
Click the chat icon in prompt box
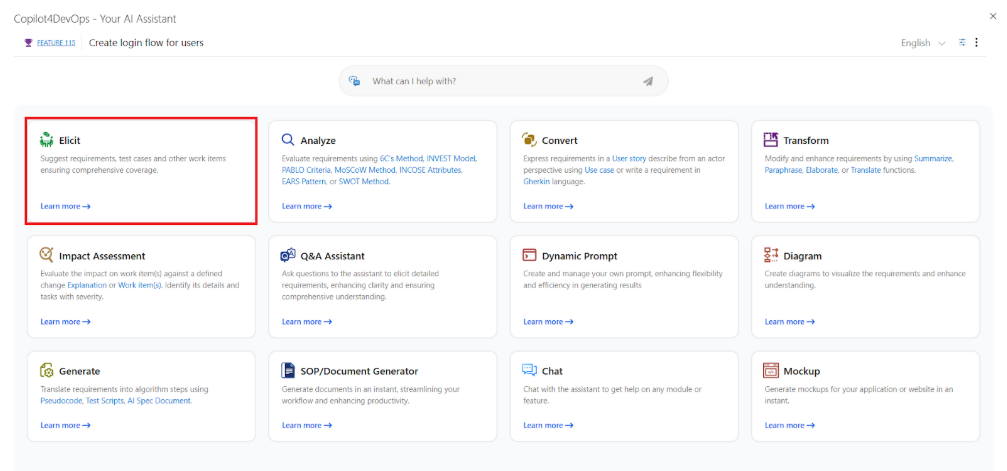point(355,81)
